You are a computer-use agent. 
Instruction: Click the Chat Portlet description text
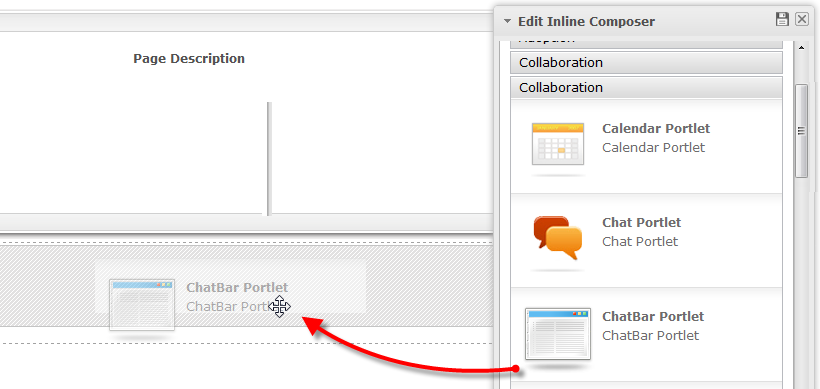click(x=640, y=242)
